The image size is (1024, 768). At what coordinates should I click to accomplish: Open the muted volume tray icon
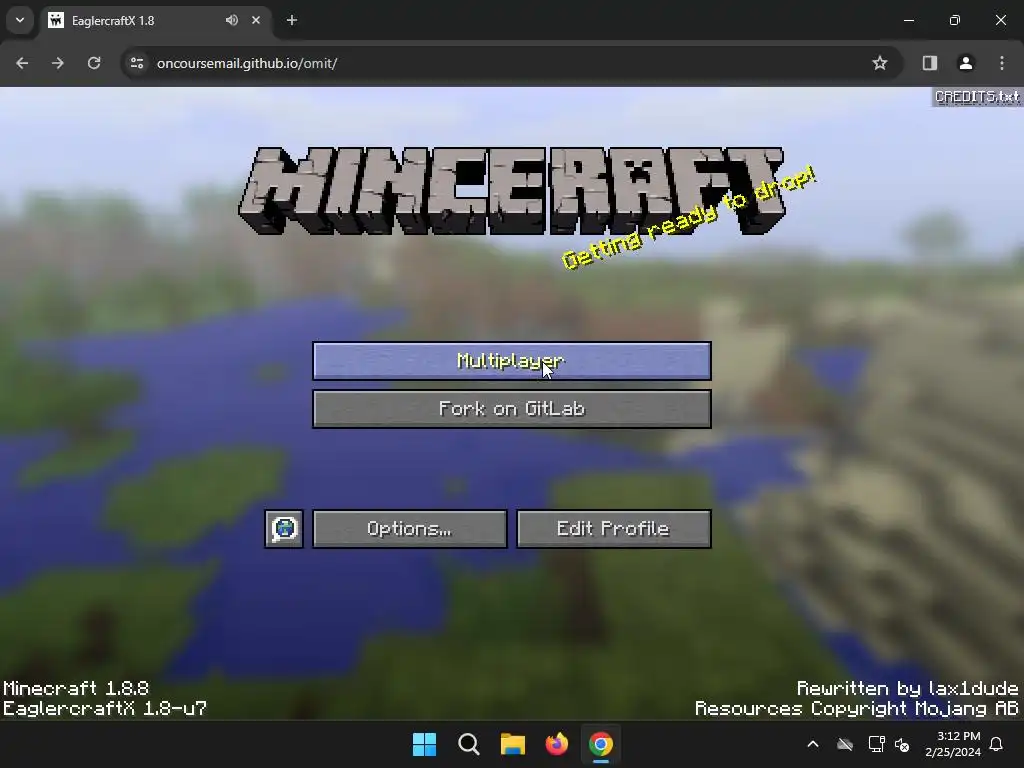[903, 744]
